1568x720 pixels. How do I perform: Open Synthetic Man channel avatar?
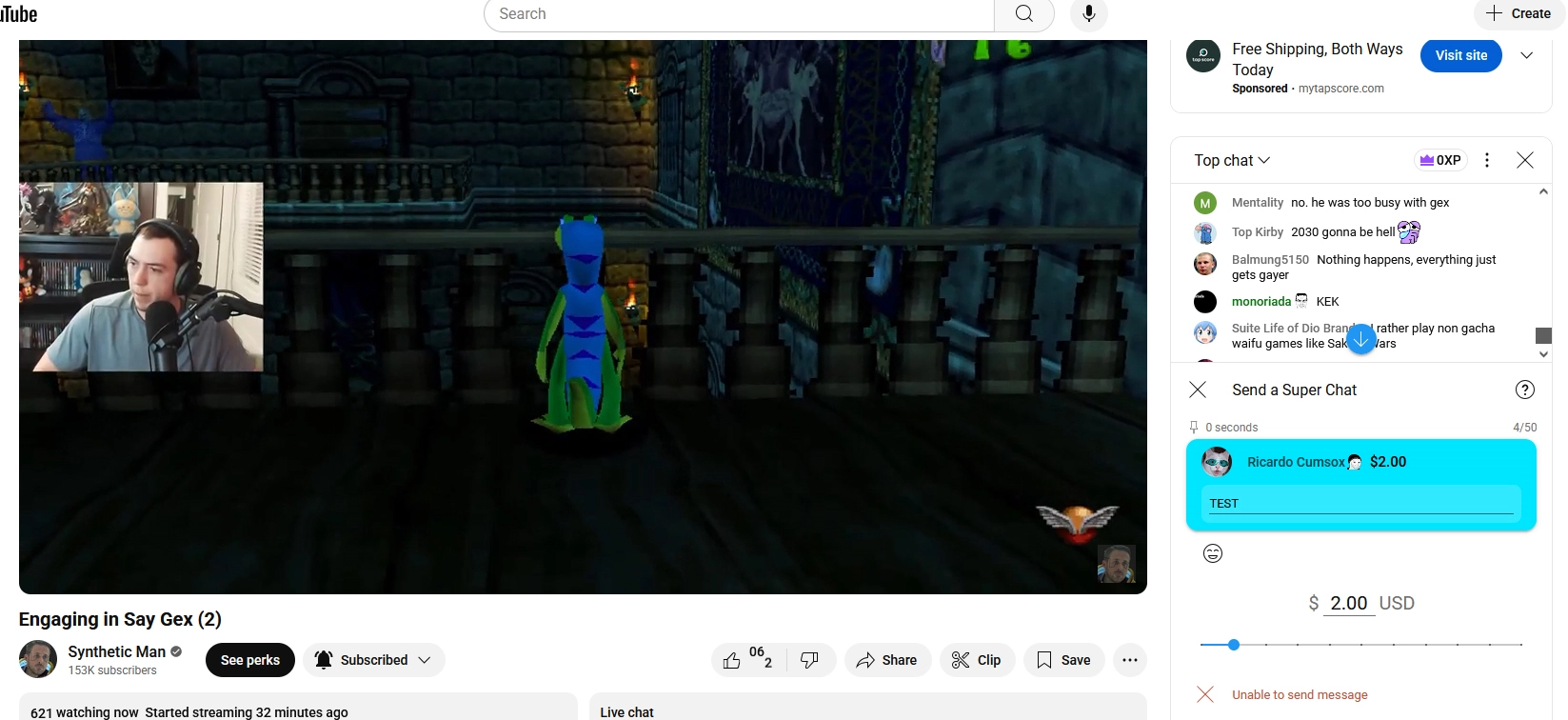(38, 659)
